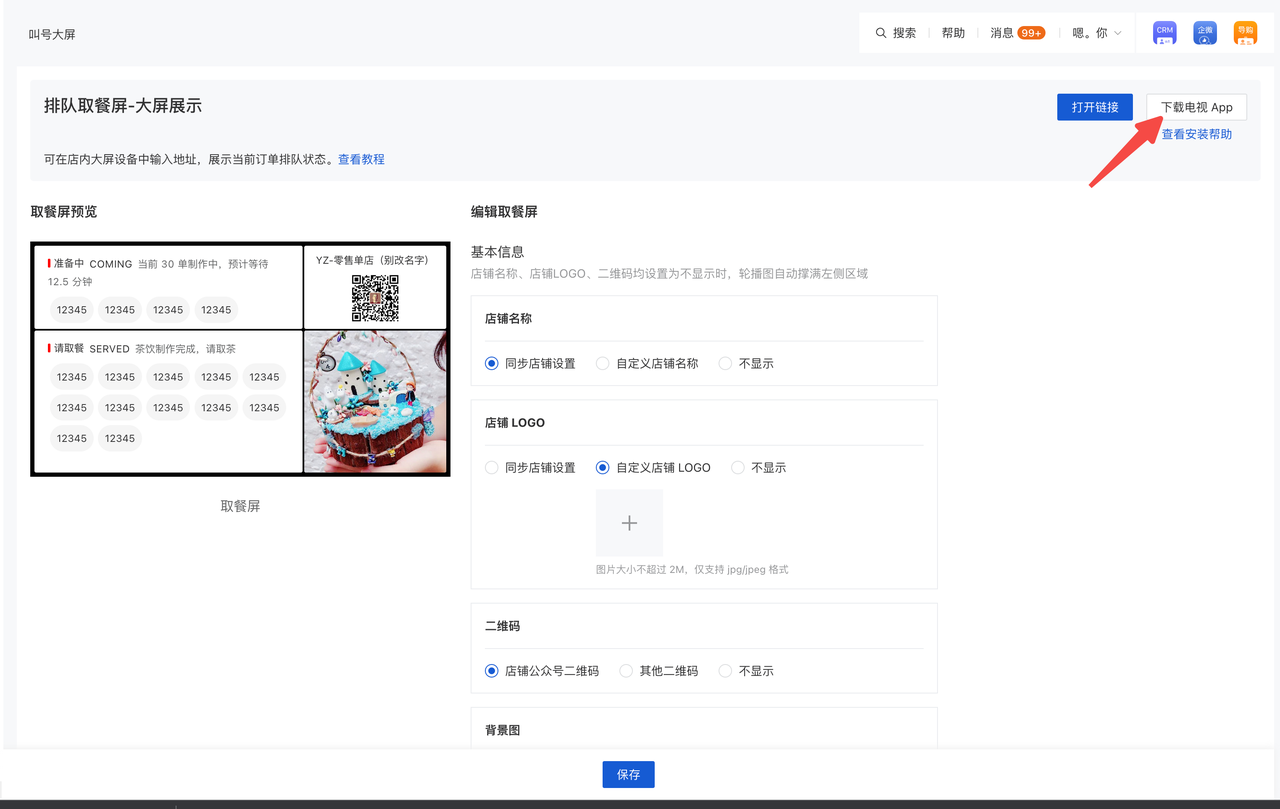This screenshot has height=809, width=1280.
Task: Click the QR code in preview
Action: tap(375, 298)
